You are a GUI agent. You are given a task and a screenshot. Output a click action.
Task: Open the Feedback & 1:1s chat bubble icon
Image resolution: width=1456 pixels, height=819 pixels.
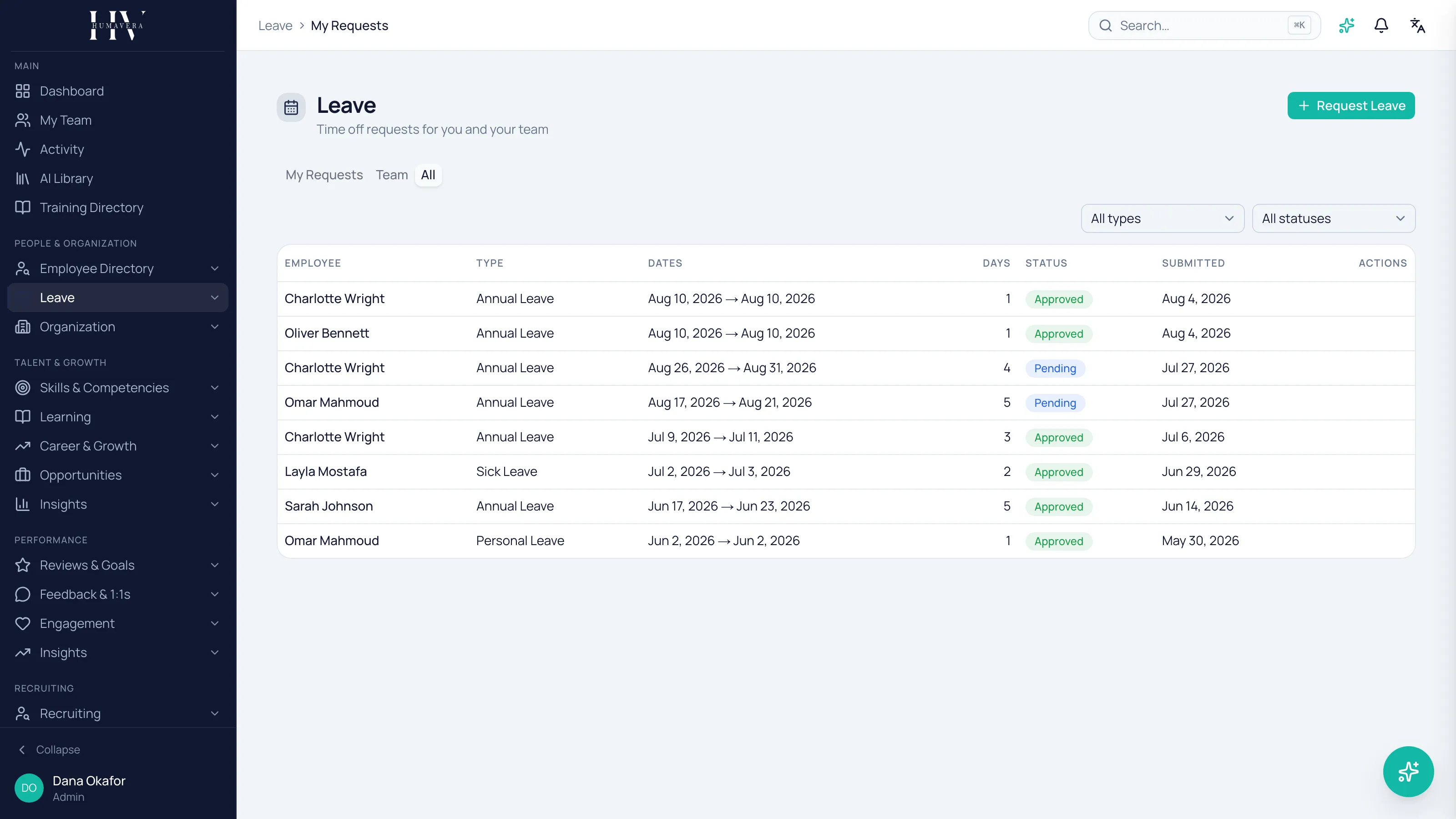23,594
